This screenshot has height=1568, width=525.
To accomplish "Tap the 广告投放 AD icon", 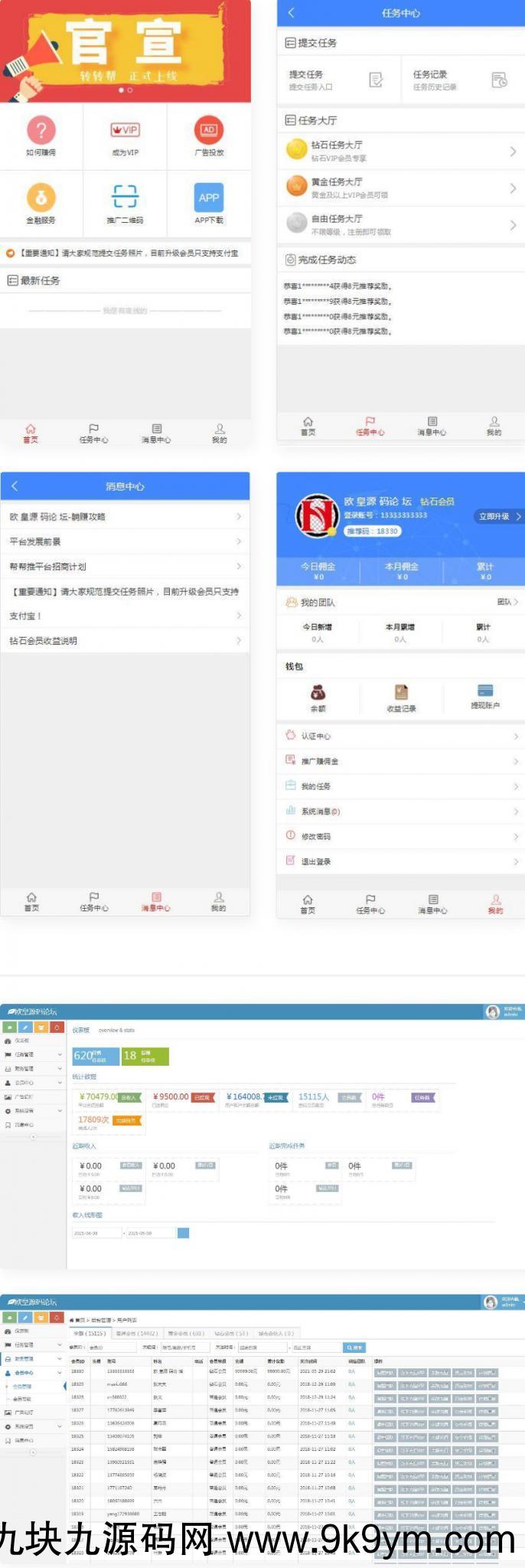I will 209,129.
